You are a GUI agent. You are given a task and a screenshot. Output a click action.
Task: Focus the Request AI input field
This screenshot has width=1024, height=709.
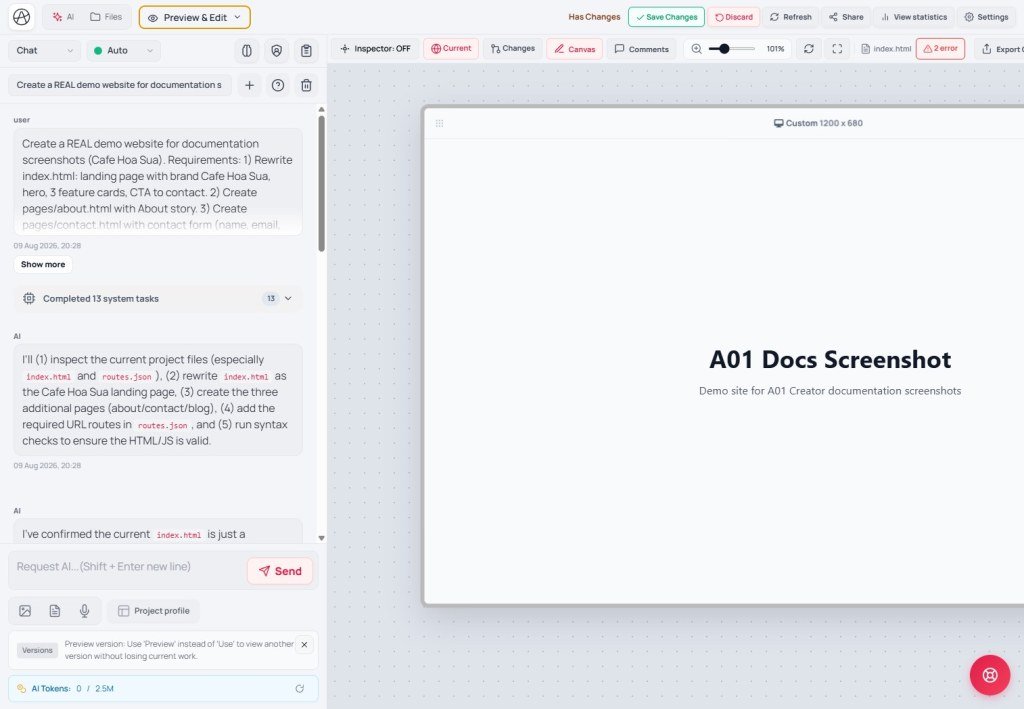(x=127, y=567)
